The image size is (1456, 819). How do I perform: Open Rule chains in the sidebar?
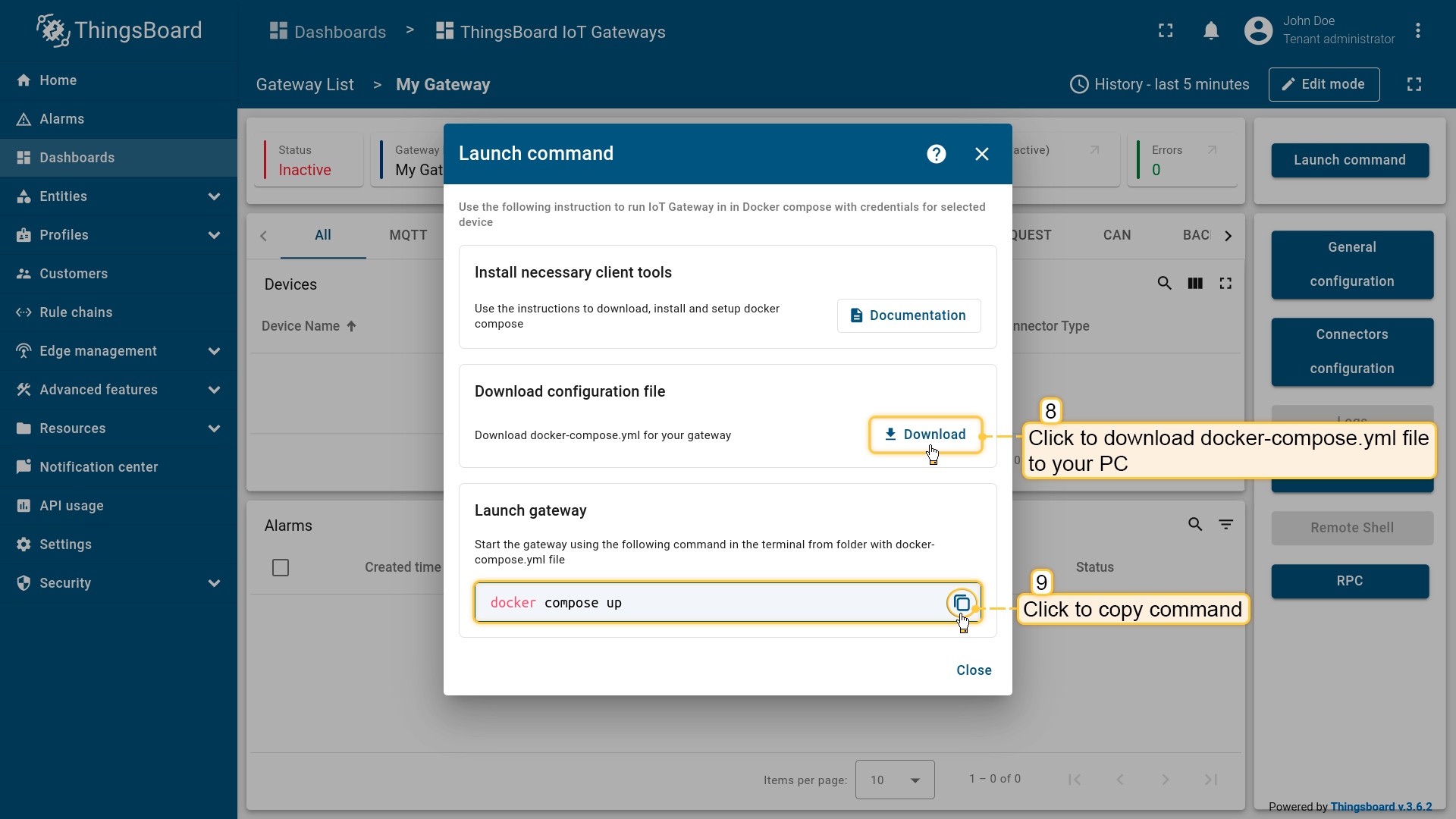coord(118,312)
